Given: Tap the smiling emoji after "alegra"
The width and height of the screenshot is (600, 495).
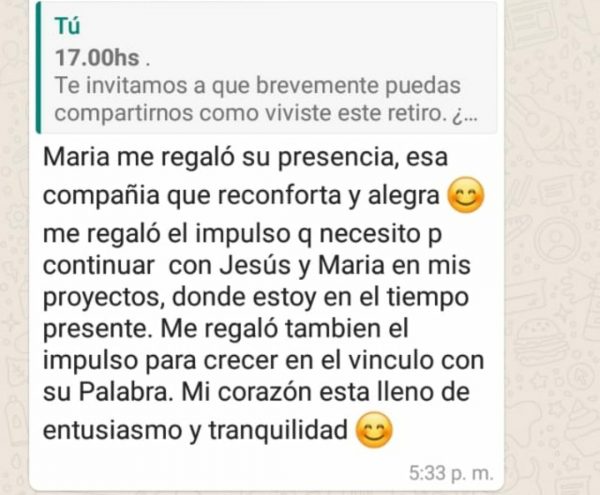Looking at the screenshot, I should pyautogui.click(x=466, y=195).
